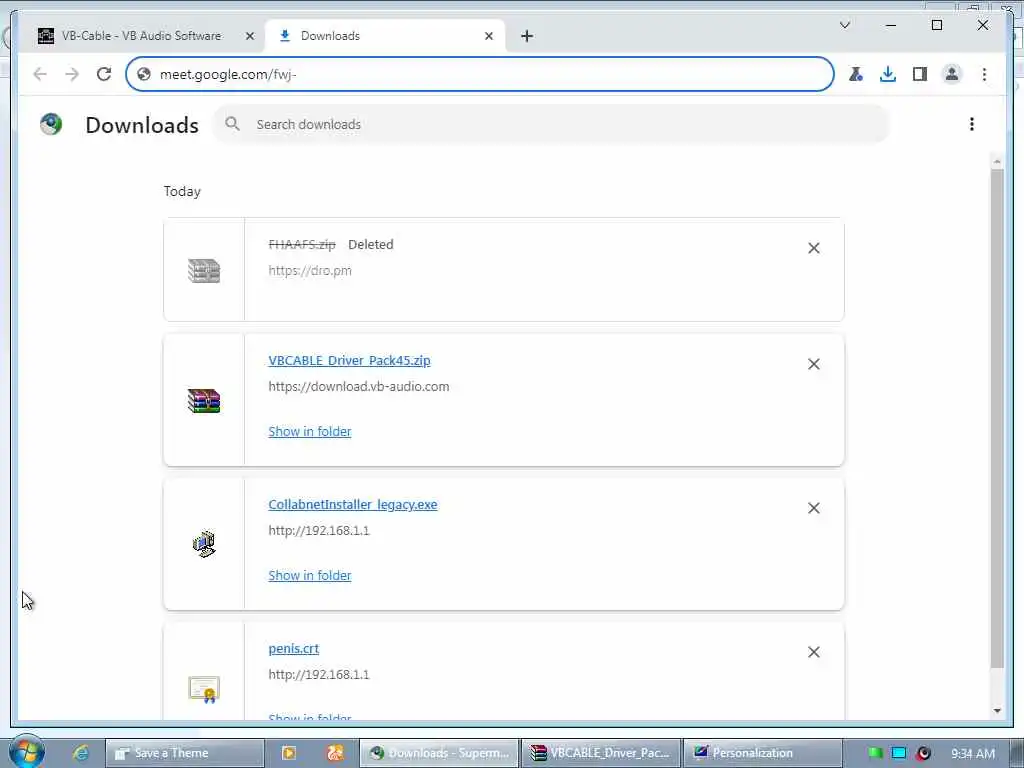Remove CollabnetInstaller_legacy.exe from the list
Viewport: 1024px width, 768px height.
coord(814,508)
